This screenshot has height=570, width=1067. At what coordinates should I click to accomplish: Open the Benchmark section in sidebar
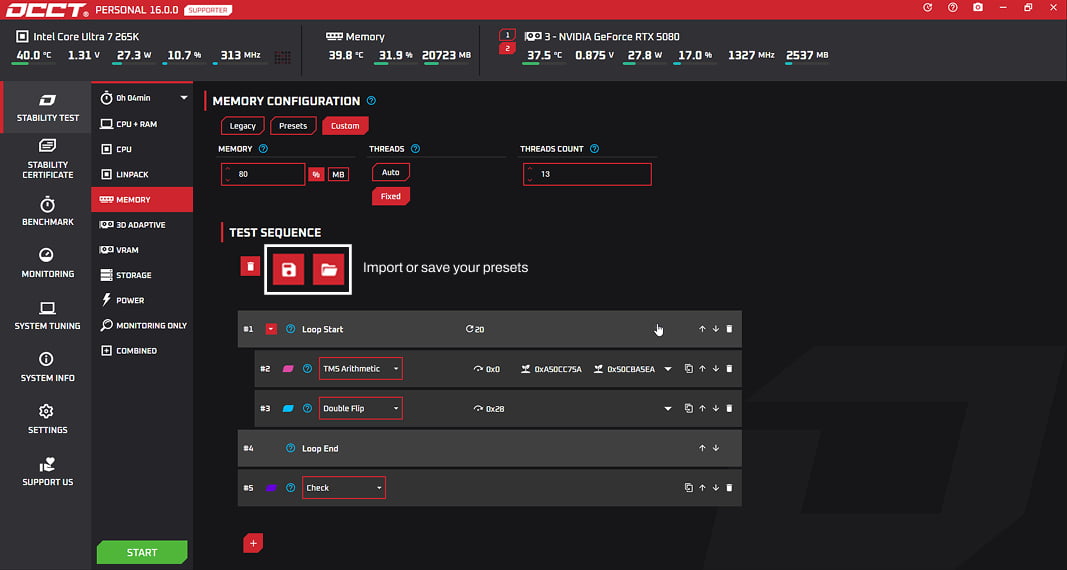[47, 212]
